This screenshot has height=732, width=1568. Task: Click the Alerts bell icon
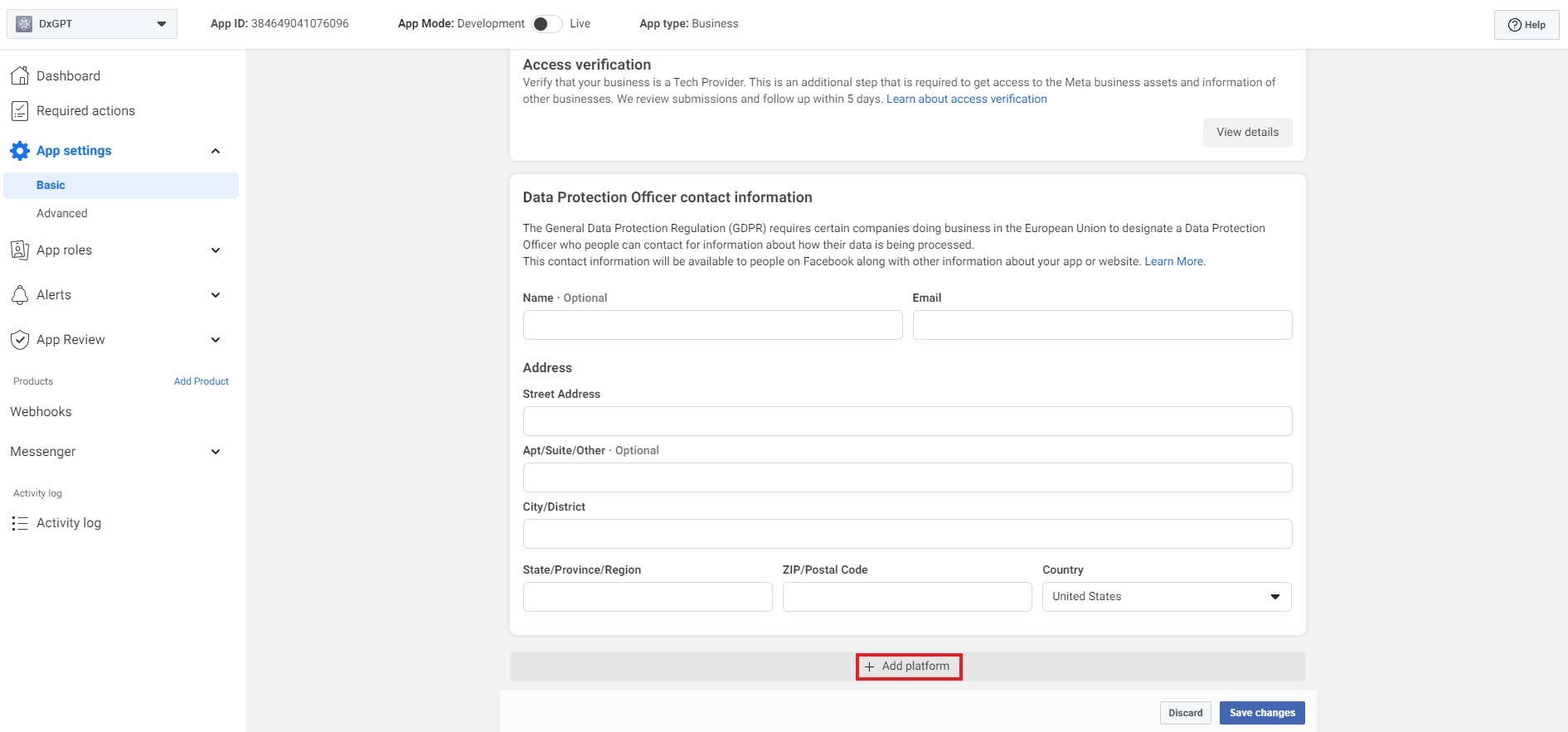(20, 295)
